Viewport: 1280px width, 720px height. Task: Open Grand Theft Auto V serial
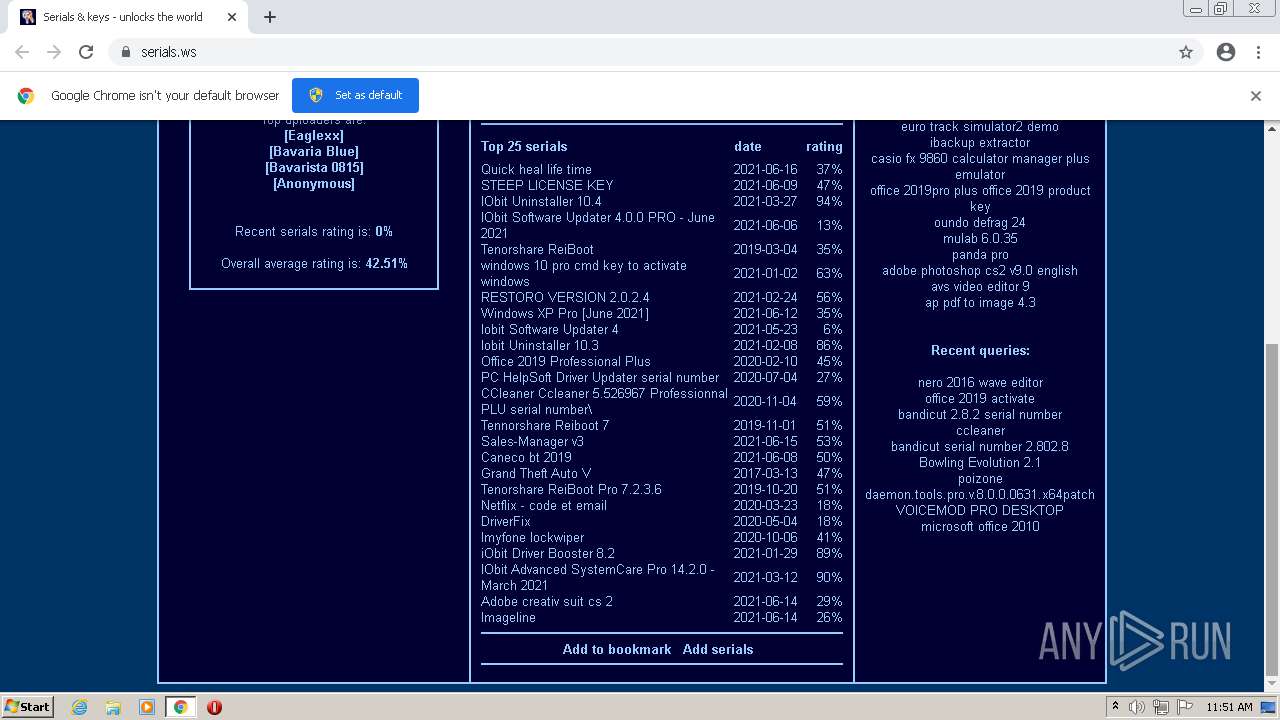[536, 473]
